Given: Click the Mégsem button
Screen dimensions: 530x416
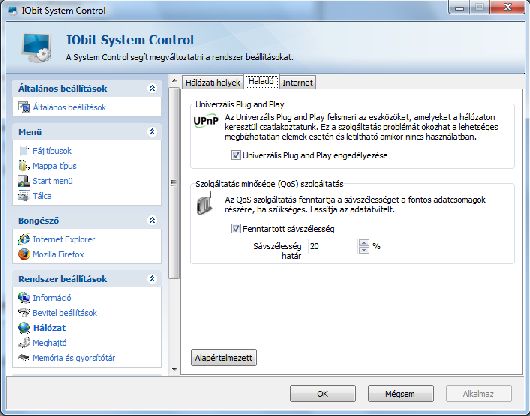Looking at the screenshot, I should [401, 394].
